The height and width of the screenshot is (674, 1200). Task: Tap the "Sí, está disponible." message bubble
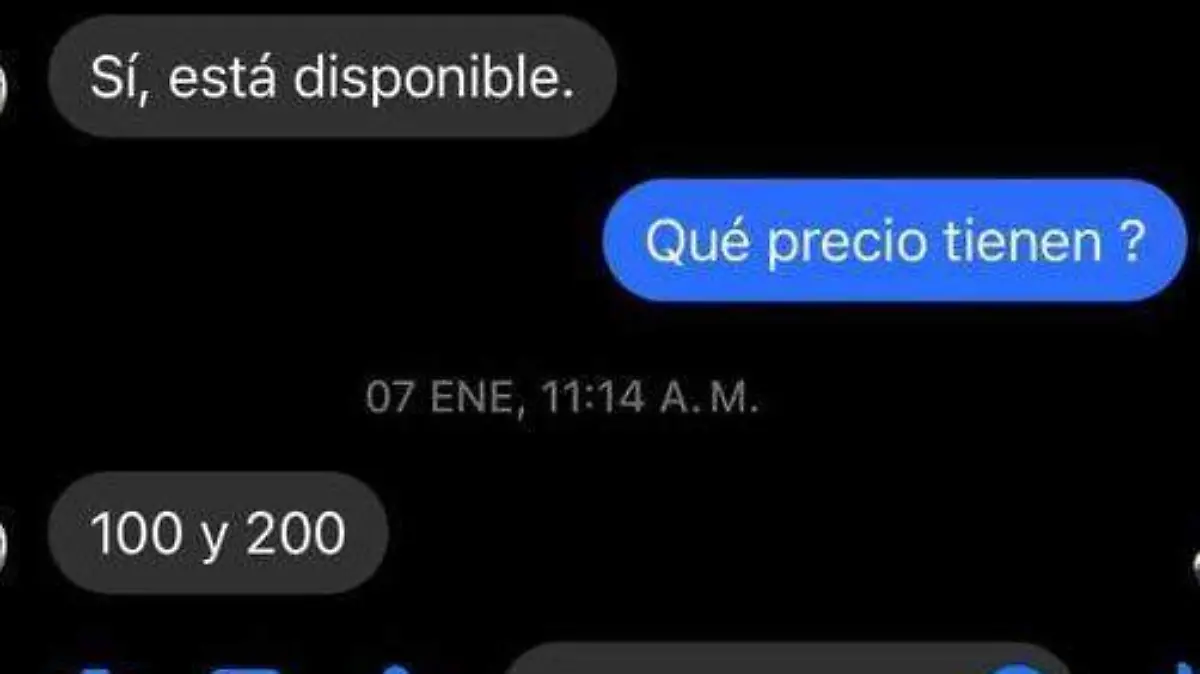(x=331, y=78)
